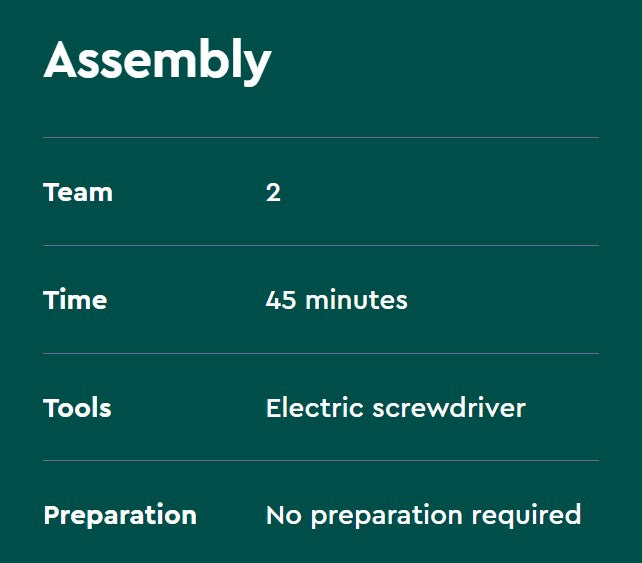
Task: Click the letter A in Assembly
Action: 62,61
